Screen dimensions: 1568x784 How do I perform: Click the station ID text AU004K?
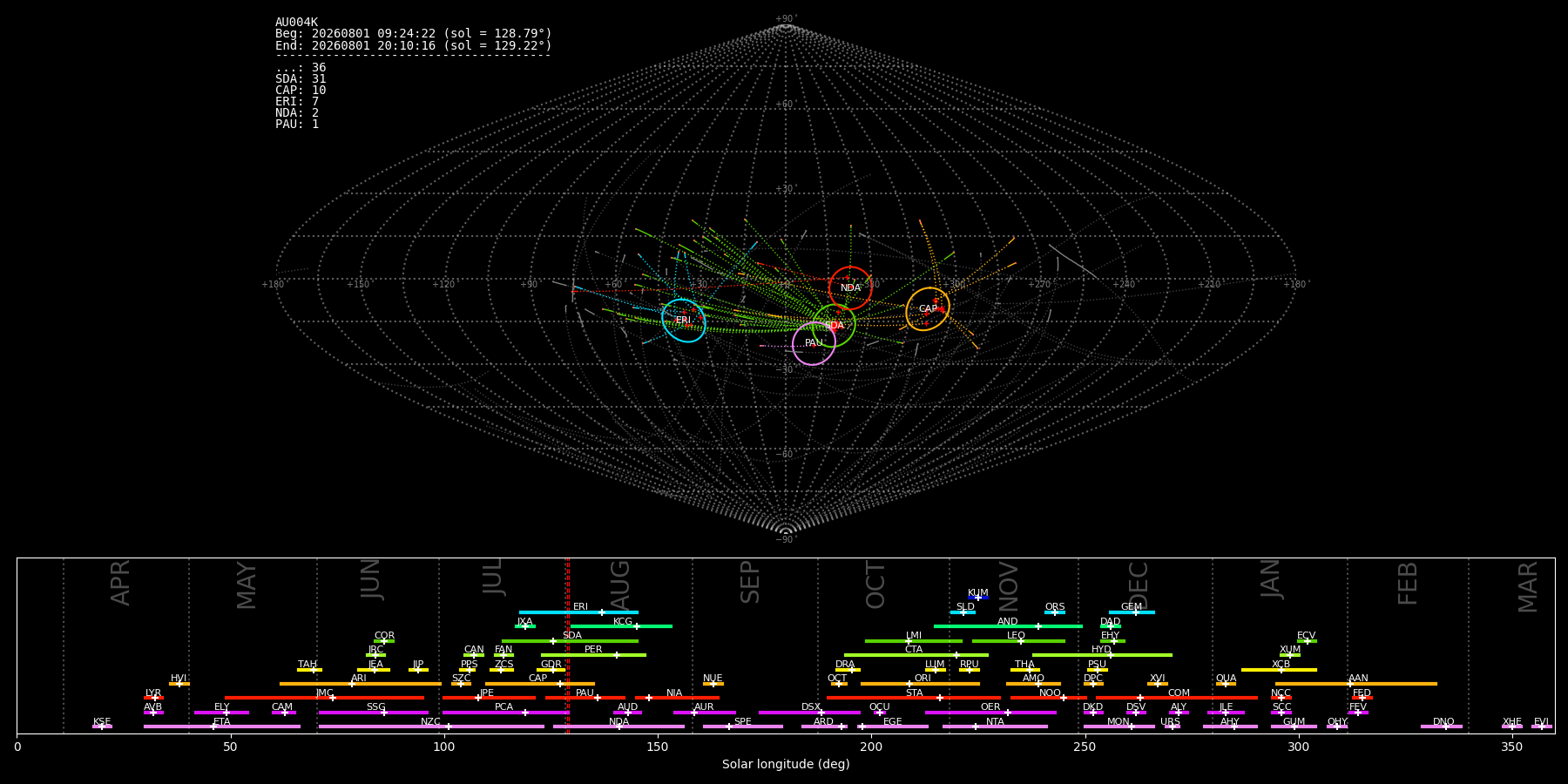[296, 23]
